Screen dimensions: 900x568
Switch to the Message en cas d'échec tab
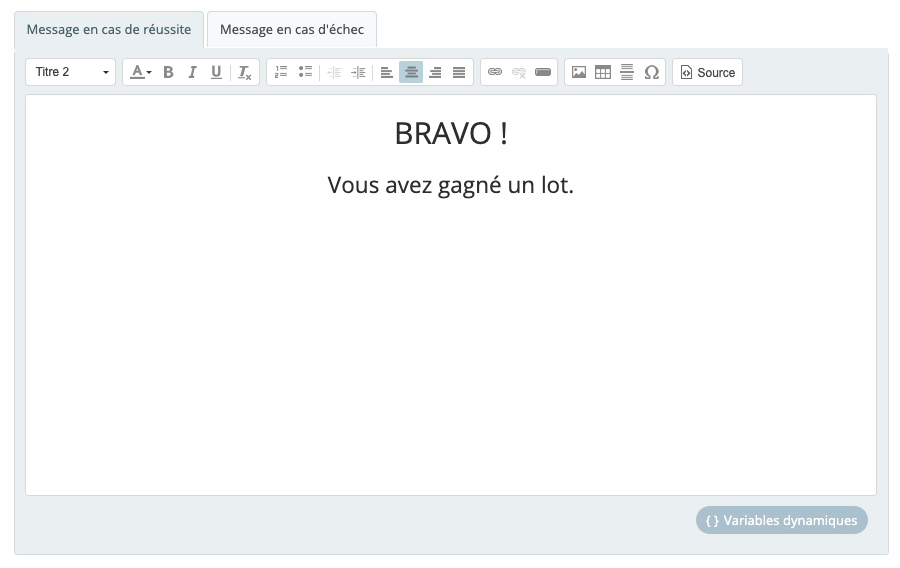pos(292,30)
